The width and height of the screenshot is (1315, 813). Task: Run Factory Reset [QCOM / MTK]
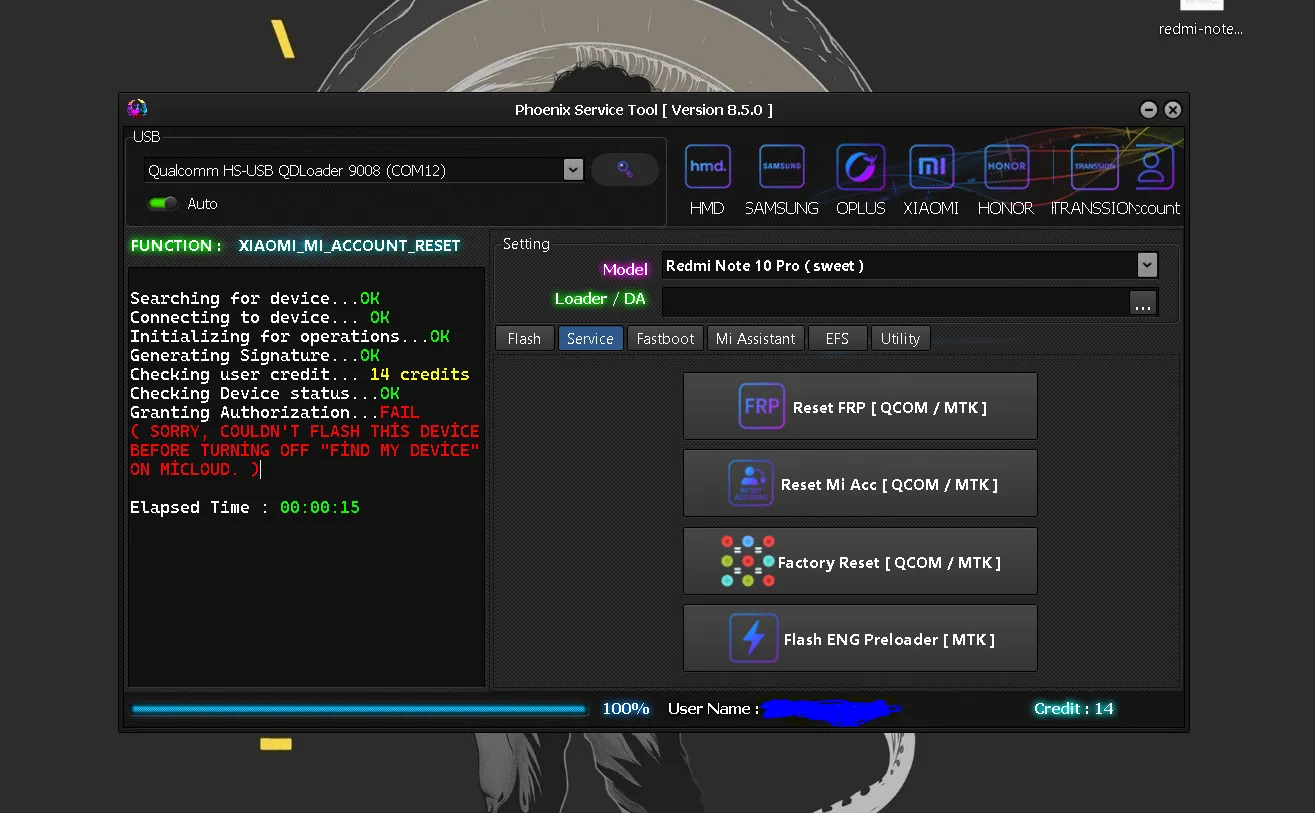860,562
